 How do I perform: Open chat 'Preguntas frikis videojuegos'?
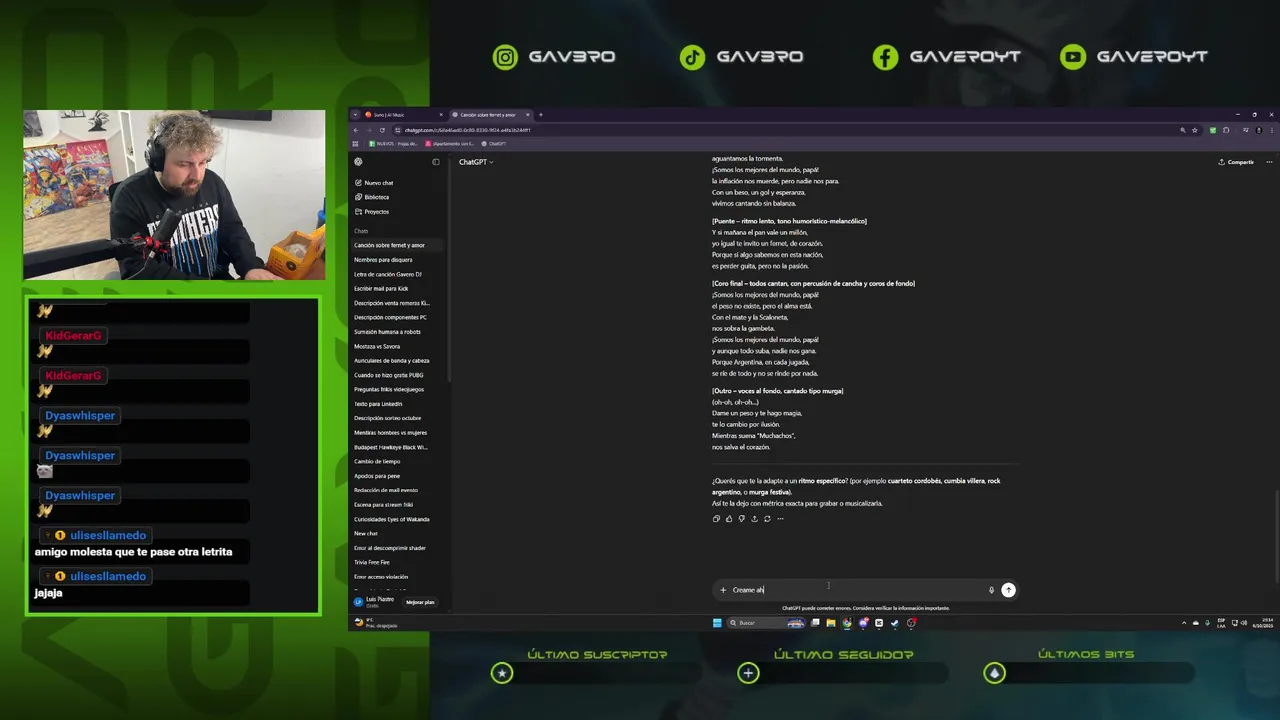(x=389, y=389)
